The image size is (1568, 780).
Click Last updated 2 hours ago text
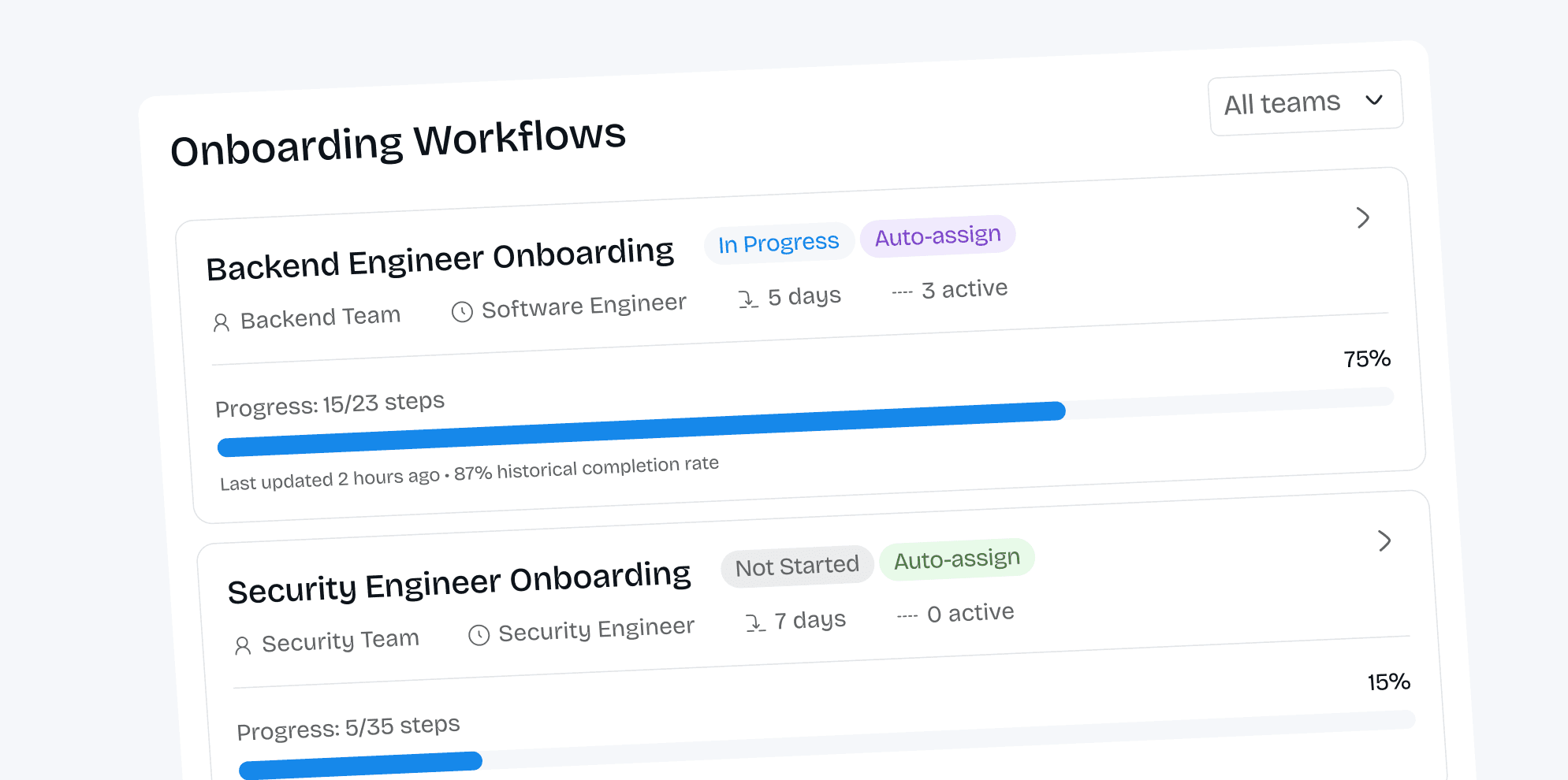330,480
